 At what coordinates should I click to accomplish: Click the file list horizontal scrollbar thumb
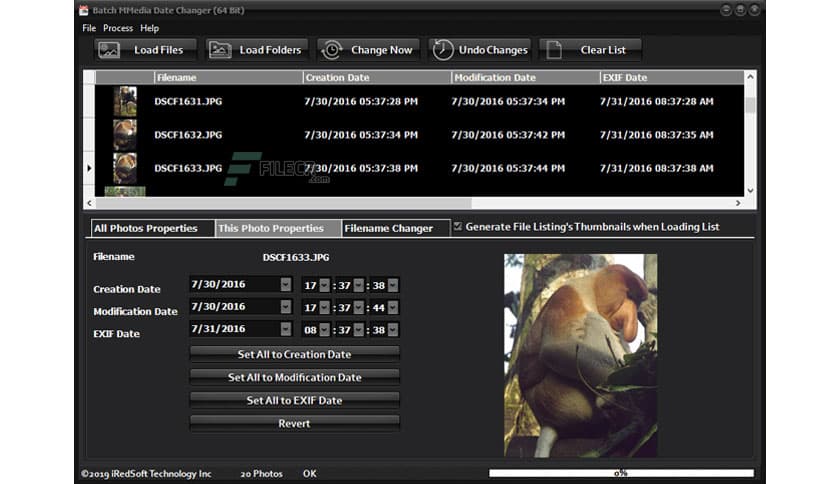[x=283, y=203]
